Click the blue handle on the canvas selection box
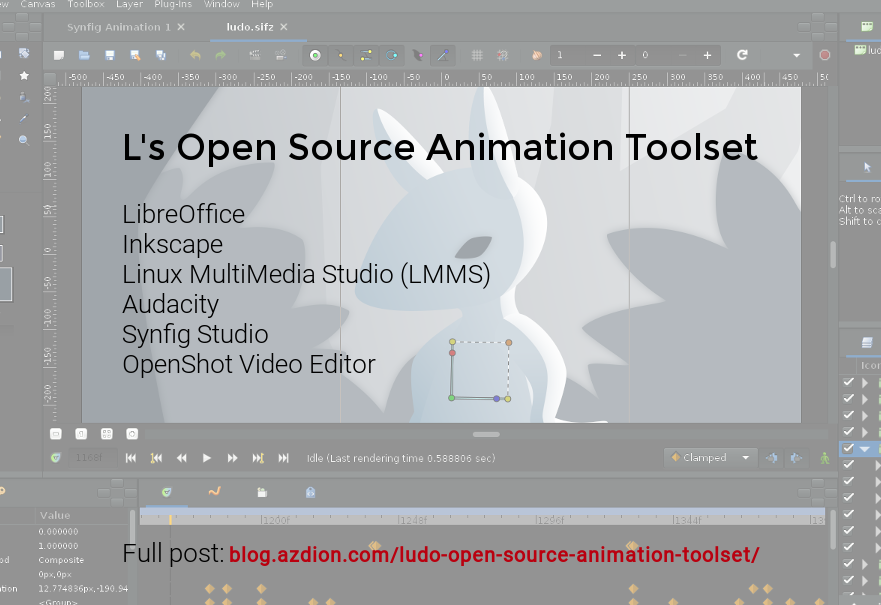 pos(496,399)
